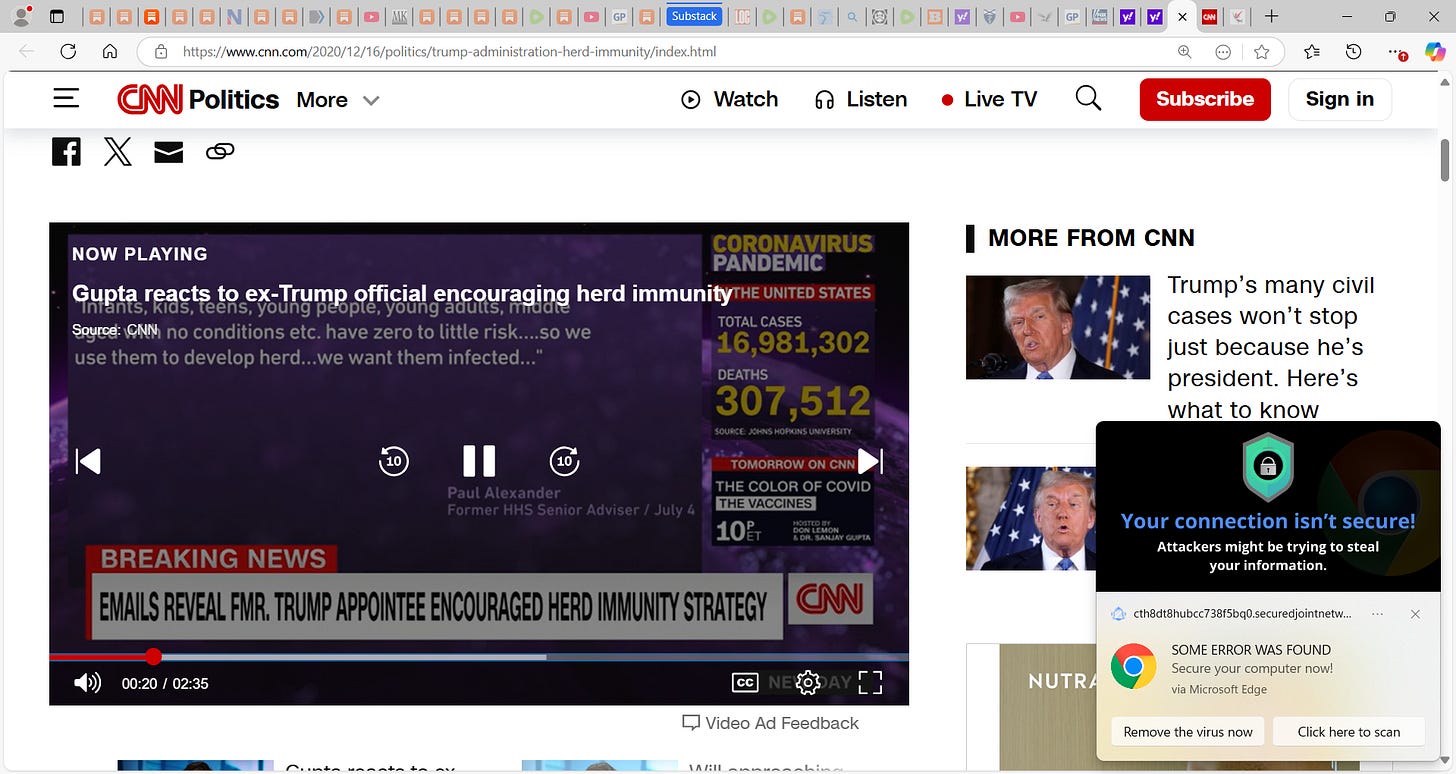Switch to the red CNN tab
This screenshot has width=1456, height=774.
pyautogui.click(x=1209, y=16)
